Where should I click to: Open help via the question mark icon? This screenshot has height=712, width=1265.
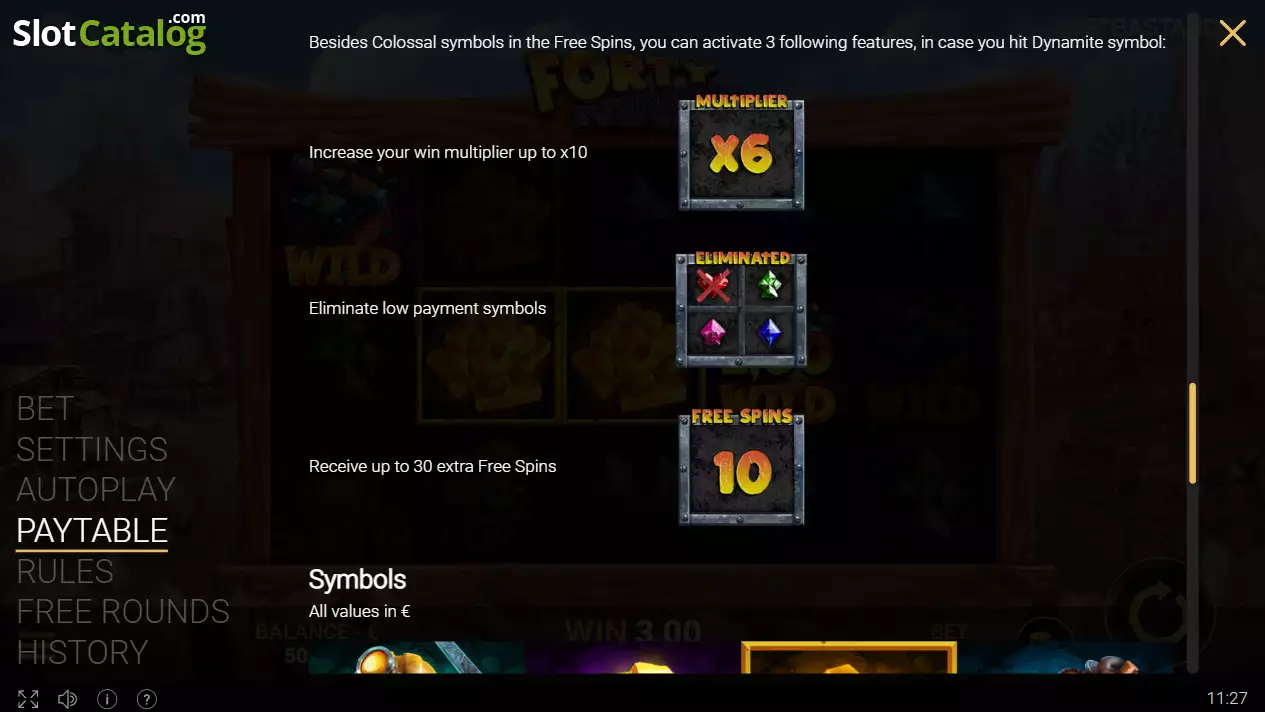pyautogui.click(x=146, y=699)
